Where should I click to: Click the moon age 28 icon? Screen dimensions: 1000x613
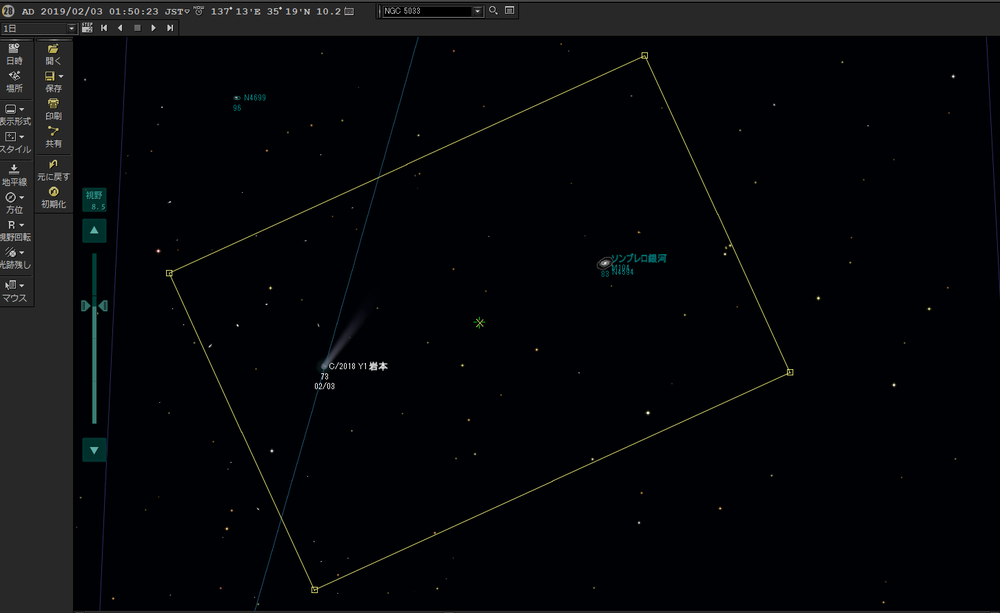click(8, 10)
